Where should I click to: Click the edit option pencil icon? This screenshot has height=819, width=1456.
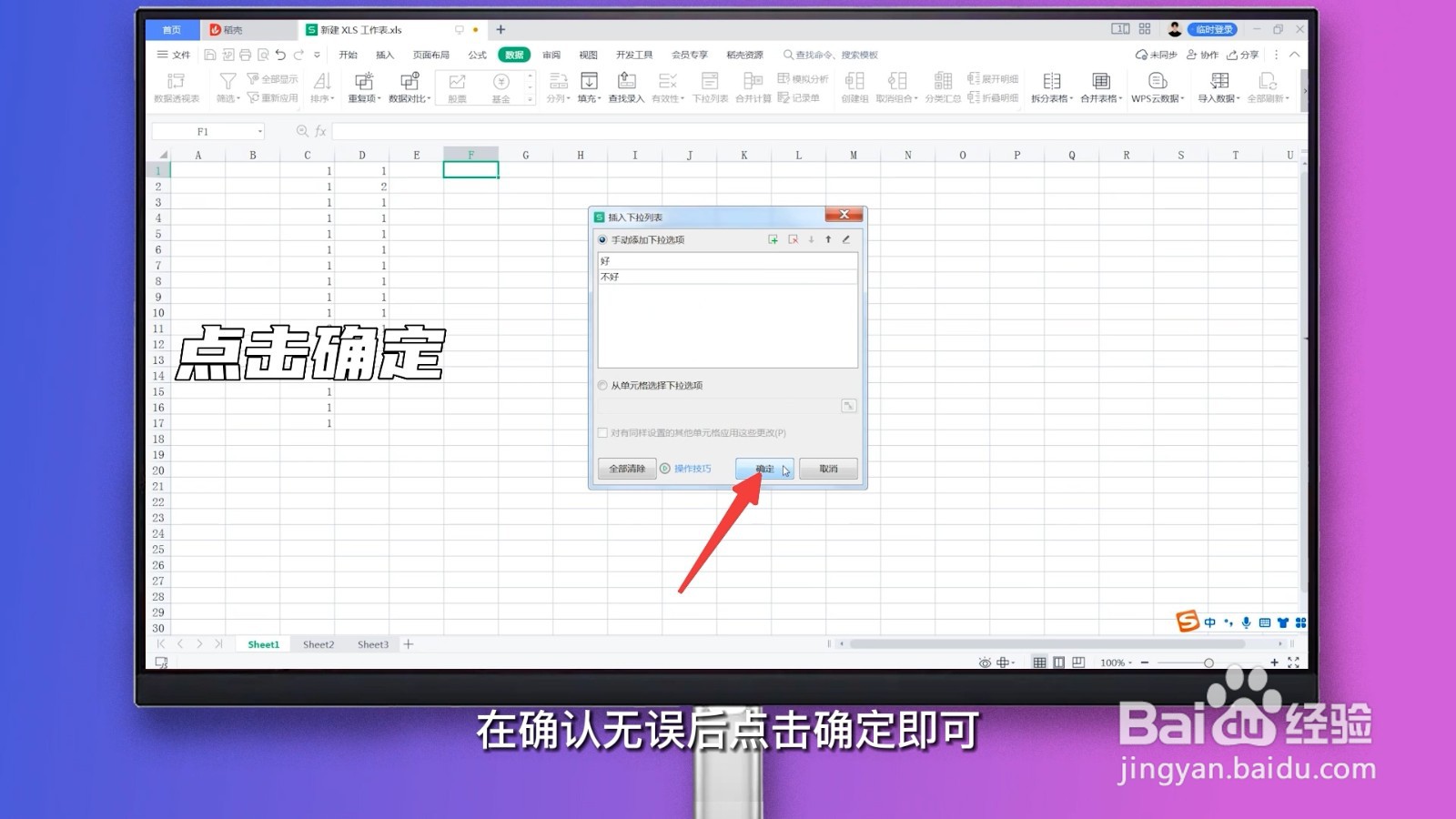pos(845,239)
